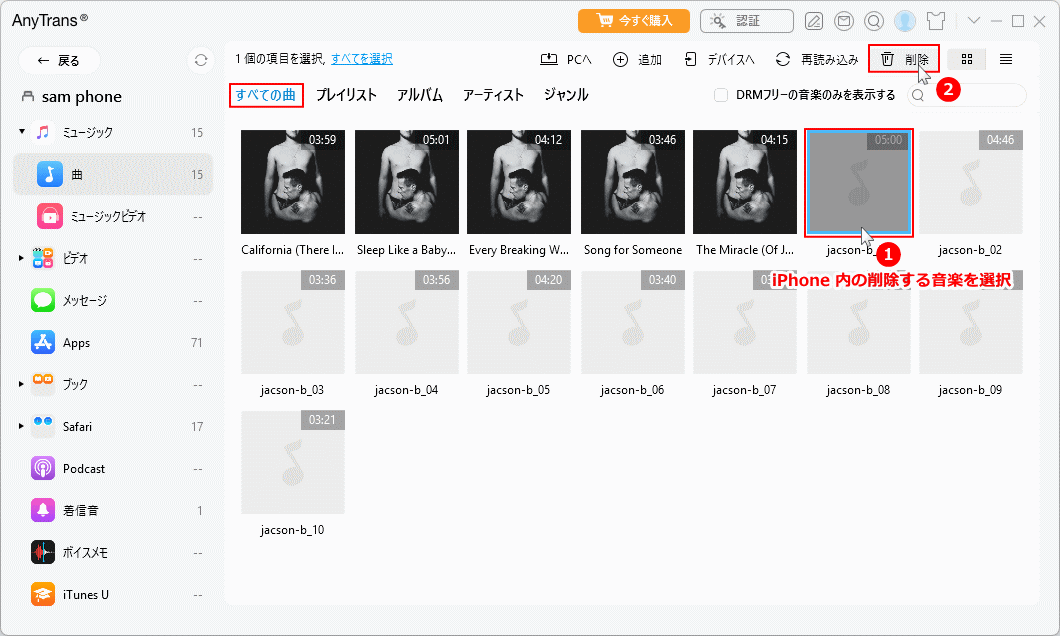1060x636 pixels.
Task: Select the Song for Someone thumbnail
Action: pyautogui.click(x=633, y=182)
